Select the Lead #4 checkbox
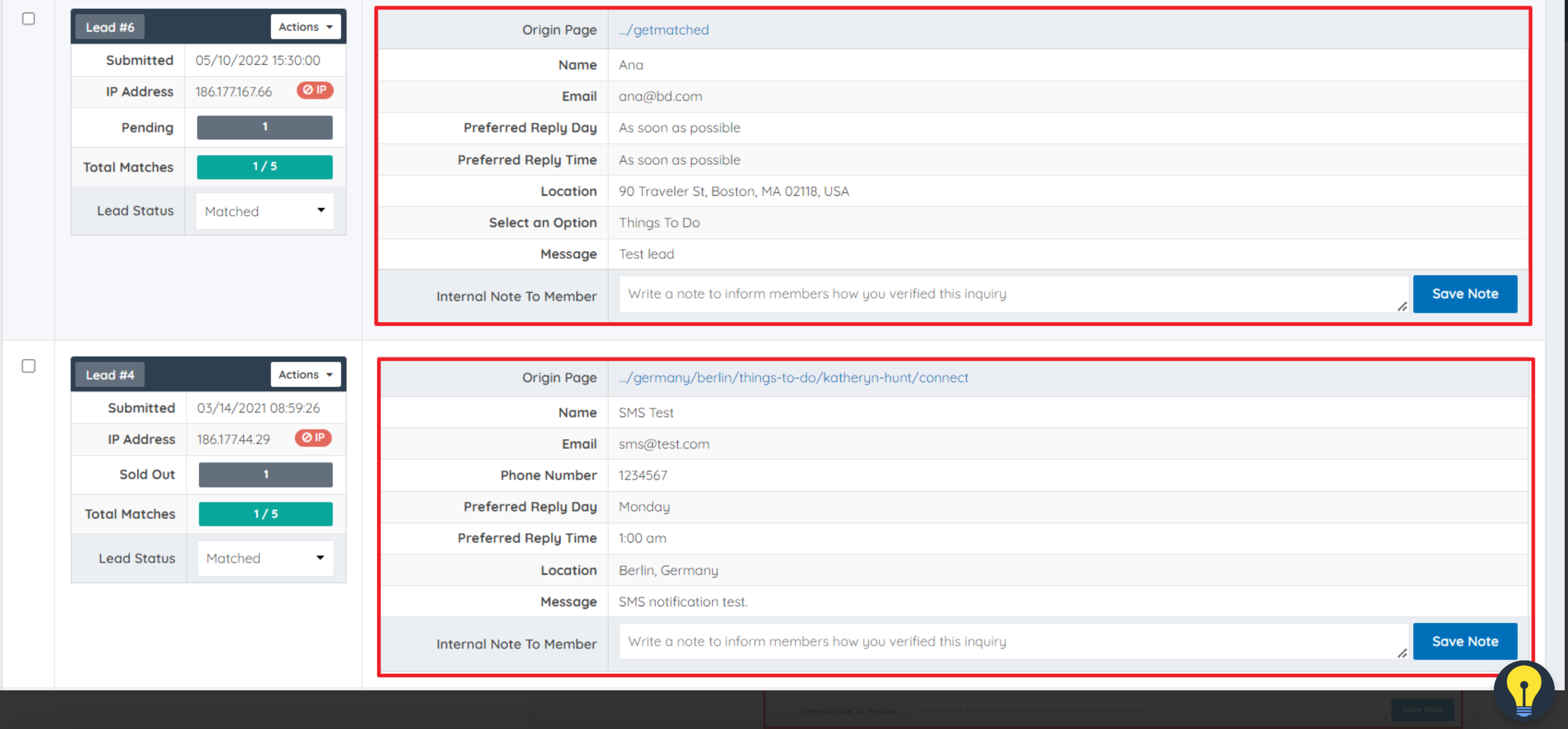 click(29, 366)
